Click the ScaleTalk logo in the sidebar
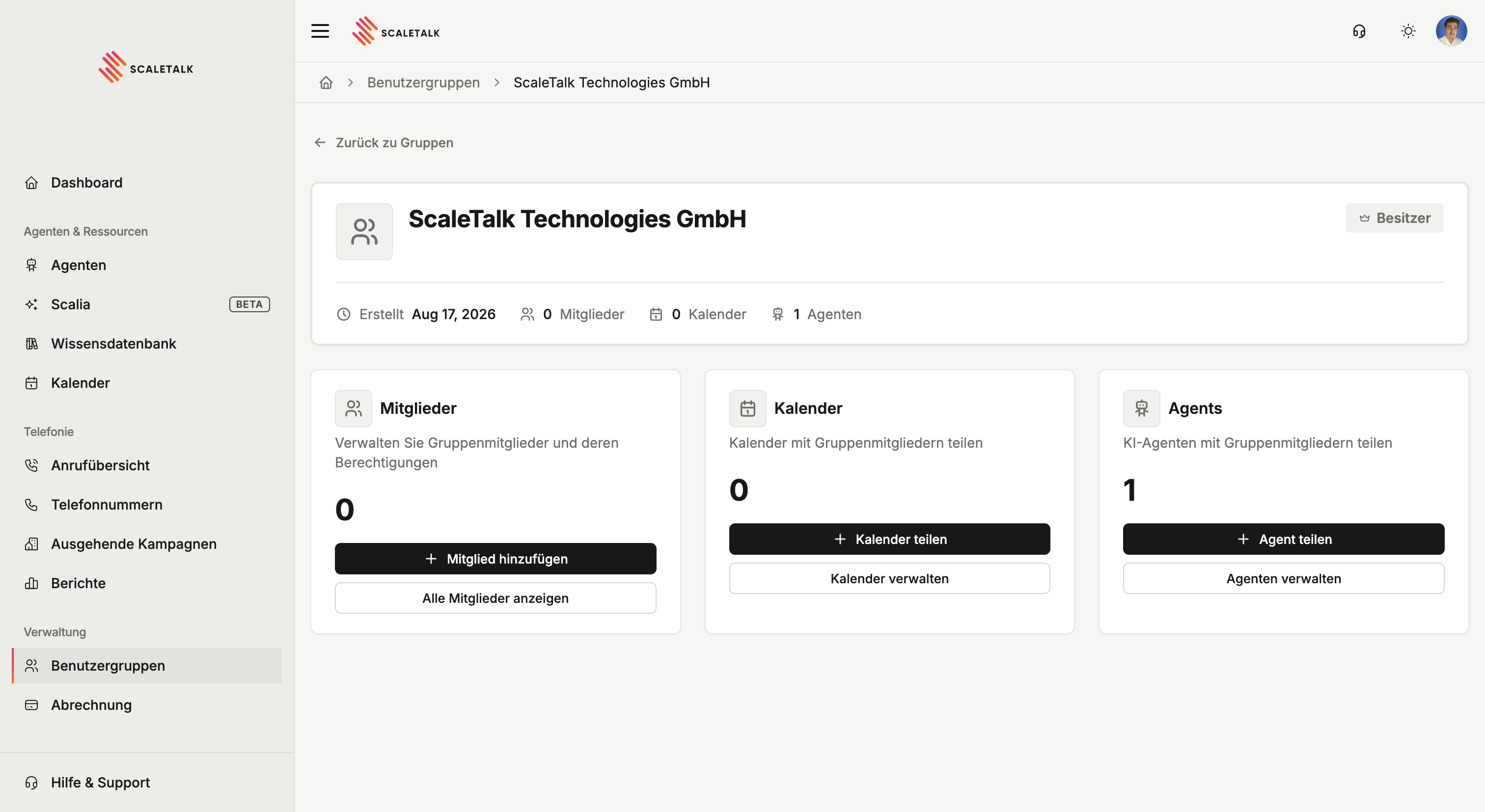 point(146,67)
